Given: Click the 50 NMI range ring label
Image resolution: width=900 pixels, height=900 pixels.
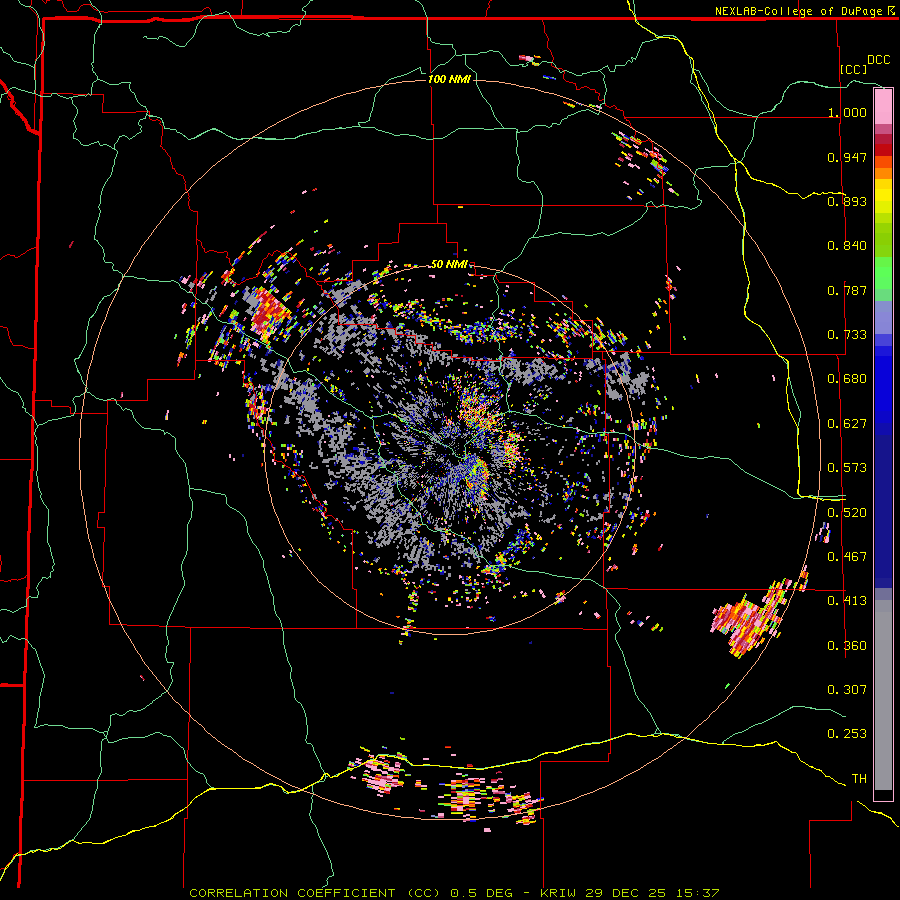Looking at the screenshot, I should coord(449,264).
